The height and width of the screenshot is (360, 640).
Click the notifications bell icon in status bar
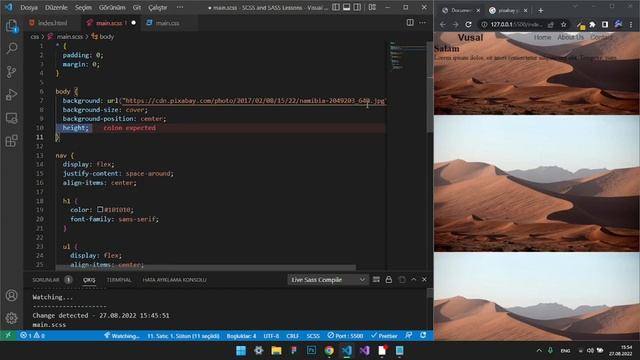point(423,335)
